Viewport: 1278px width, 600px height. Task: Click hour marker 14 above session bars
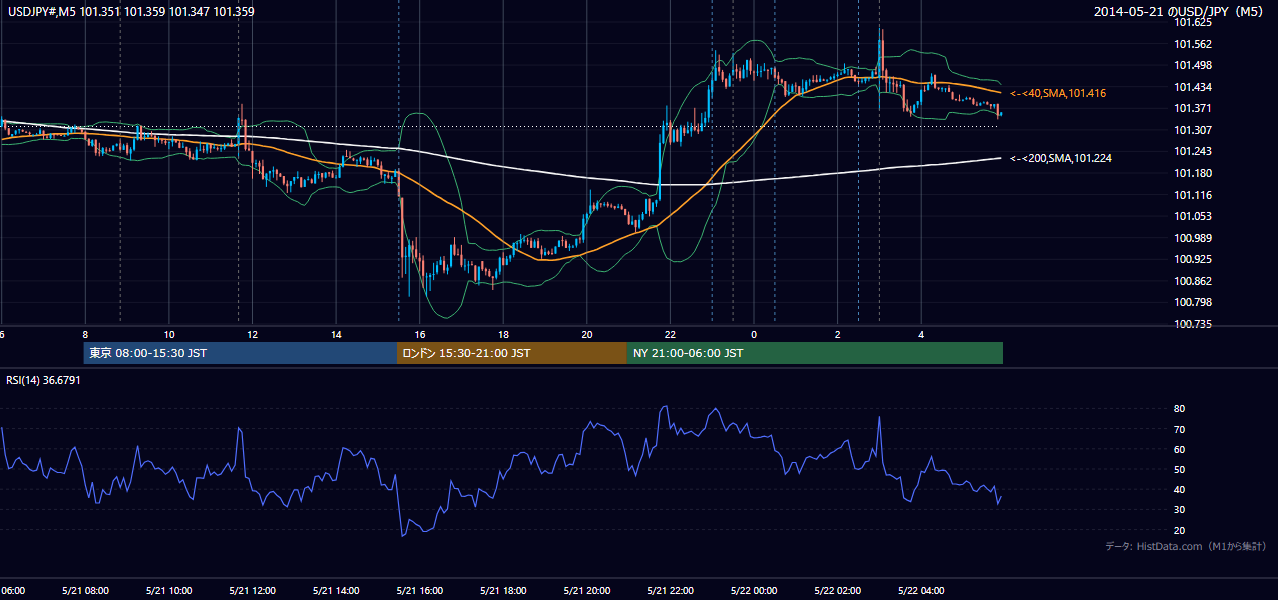pyautogui.click(x=336, y=334)
